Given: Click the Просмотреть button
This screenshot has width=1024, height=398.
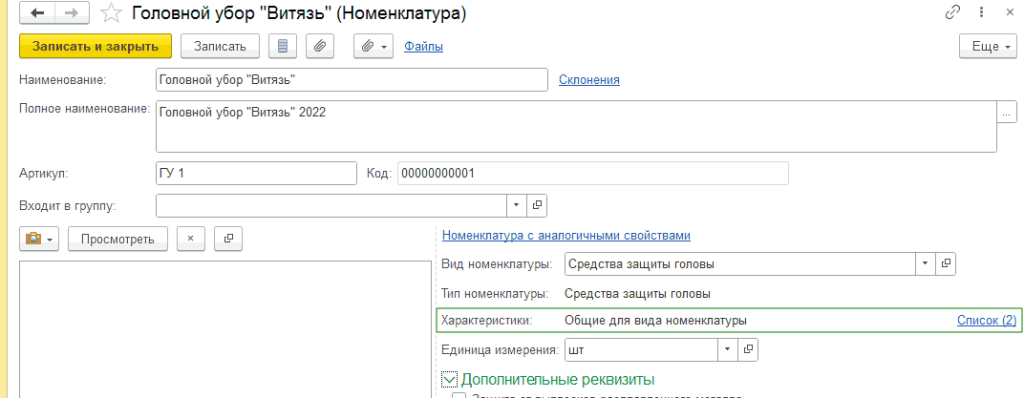Looking at the screenshot, I should (118, 239).
